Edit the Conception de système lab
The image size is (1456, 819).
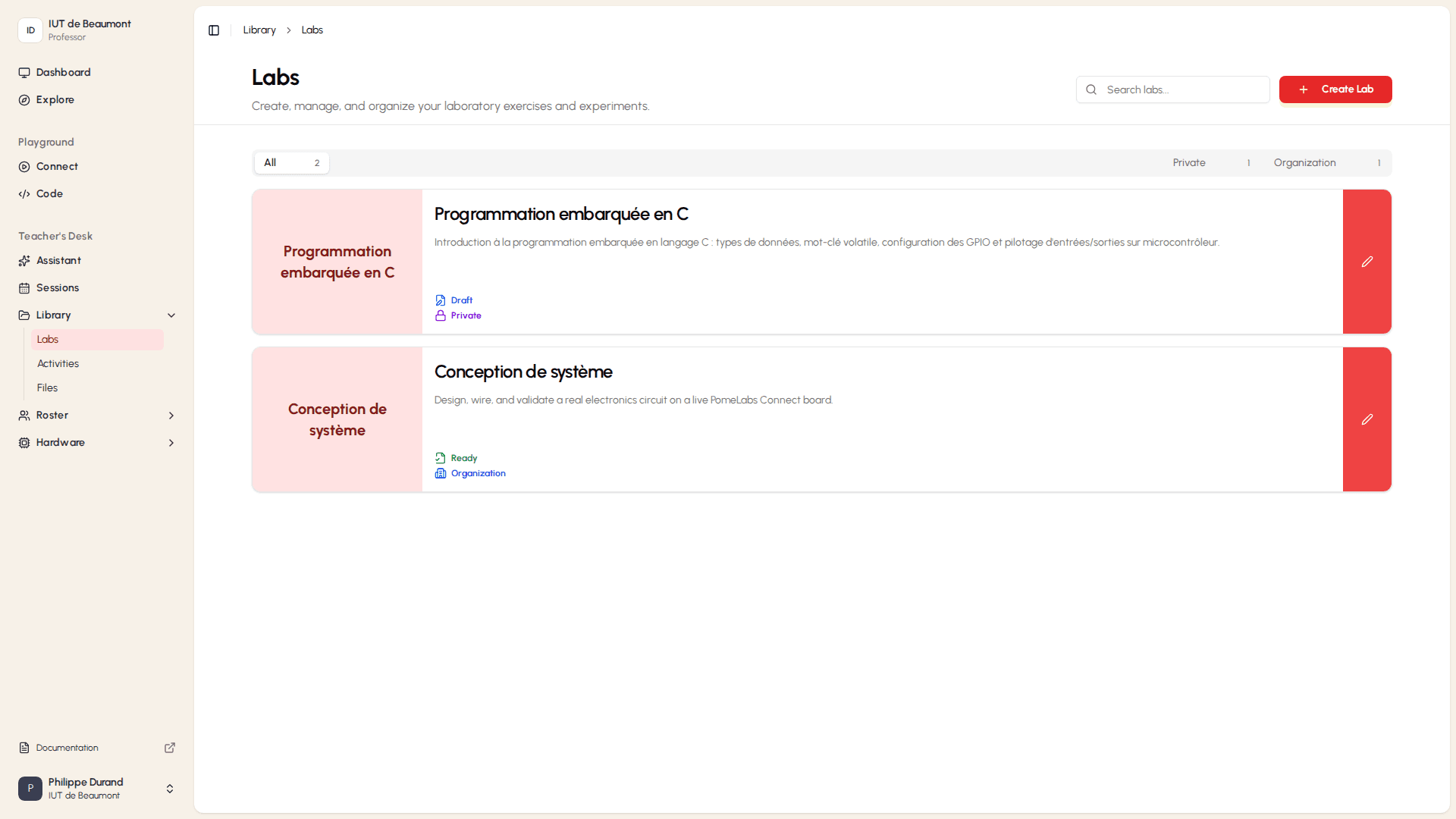click(1367, 419)
